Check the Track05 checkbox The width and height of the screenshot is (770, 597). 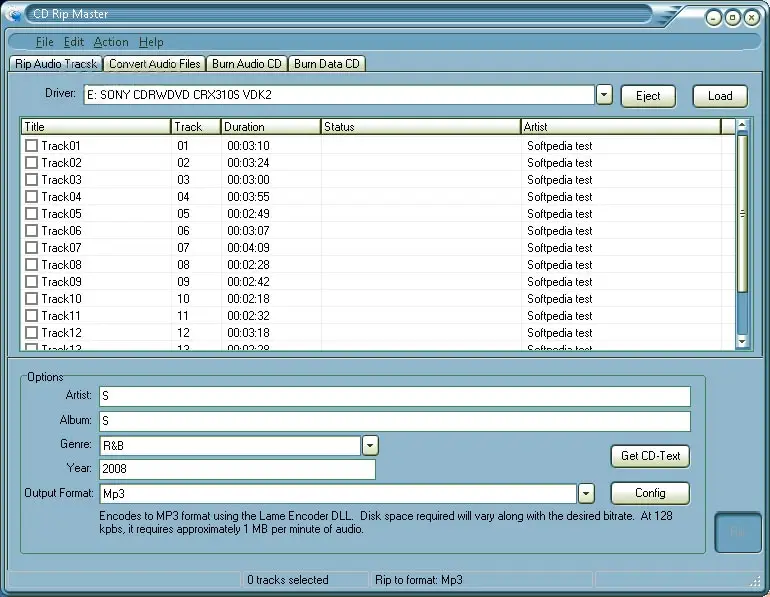pos(31,214)
